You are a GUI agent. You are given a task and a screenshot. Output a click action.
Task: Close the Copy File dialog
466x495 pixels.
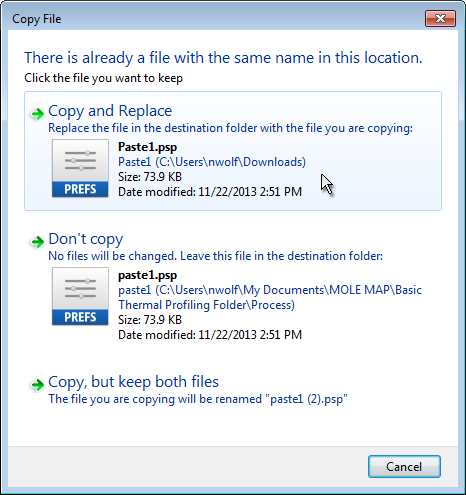point(440,19)
